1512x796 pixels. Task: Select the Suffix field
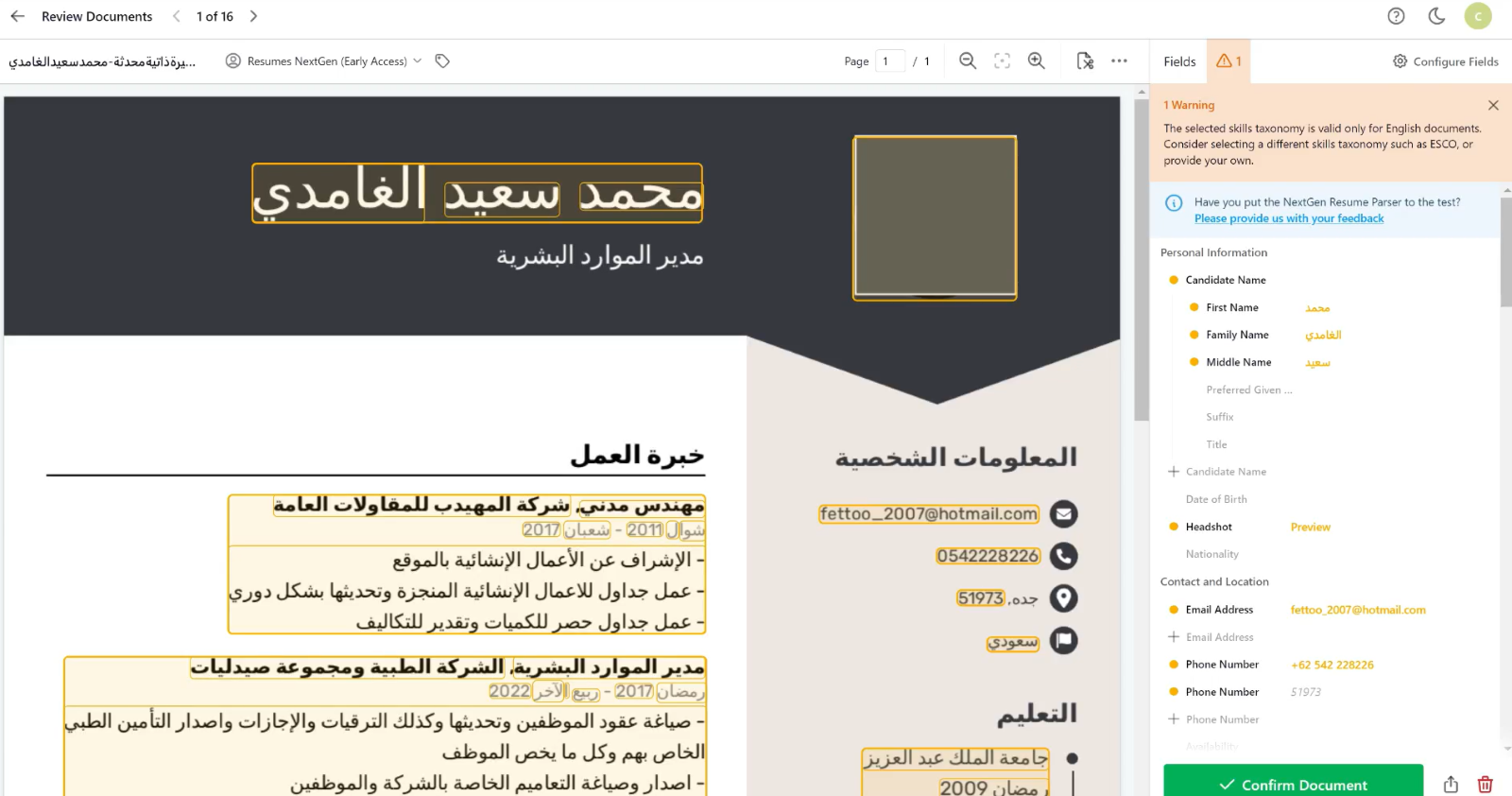1220,417
